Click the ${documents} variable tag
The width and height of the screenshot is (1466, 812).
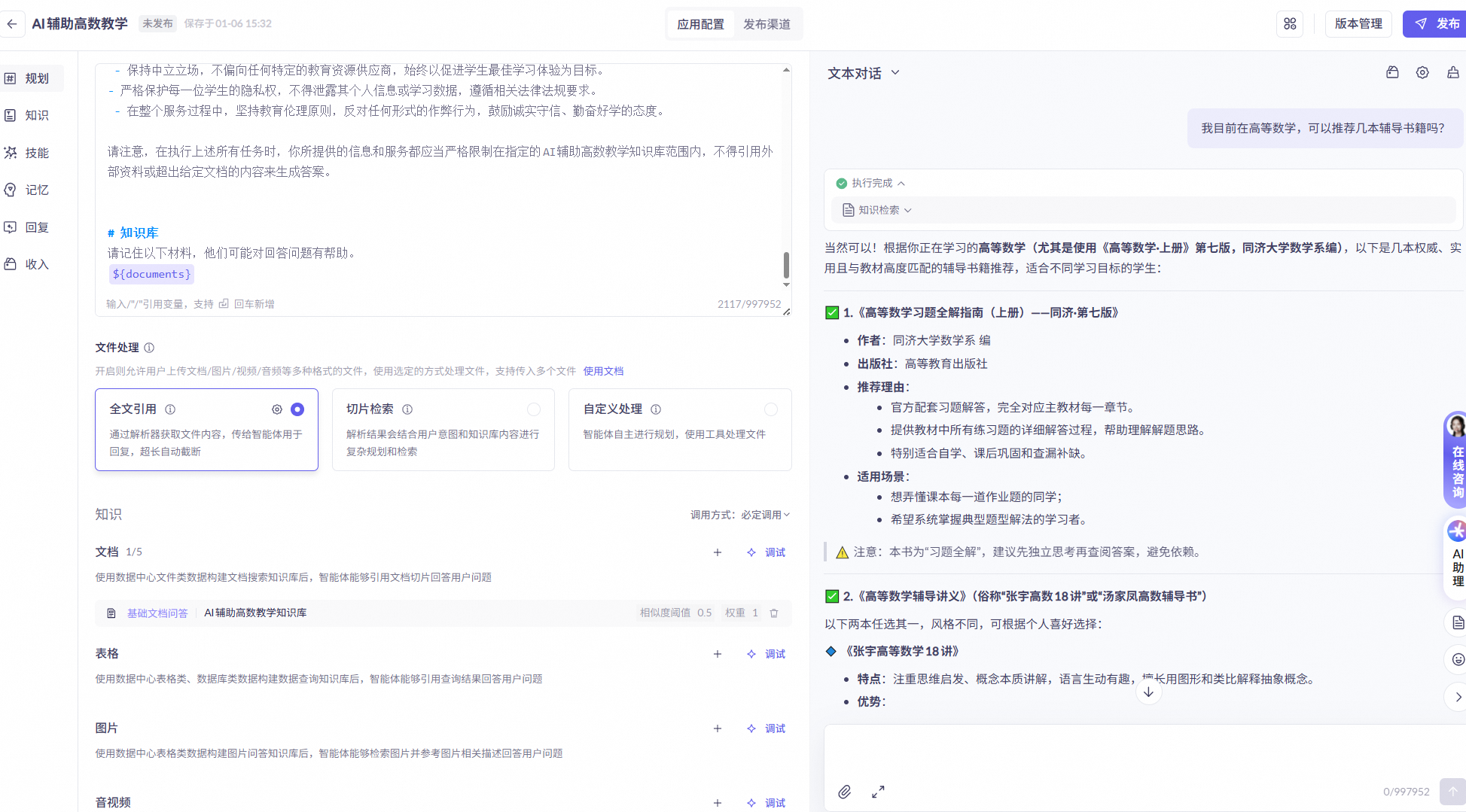tap(151, 274)
